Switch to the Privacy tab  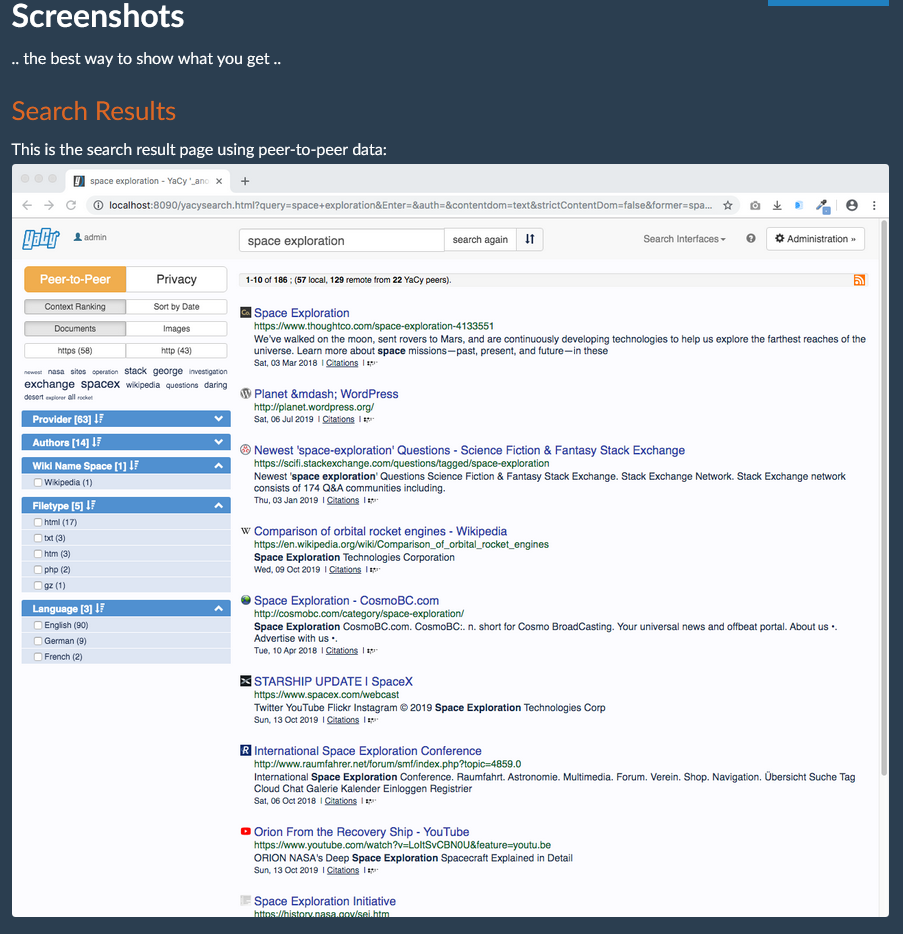[x=176, y=279]
